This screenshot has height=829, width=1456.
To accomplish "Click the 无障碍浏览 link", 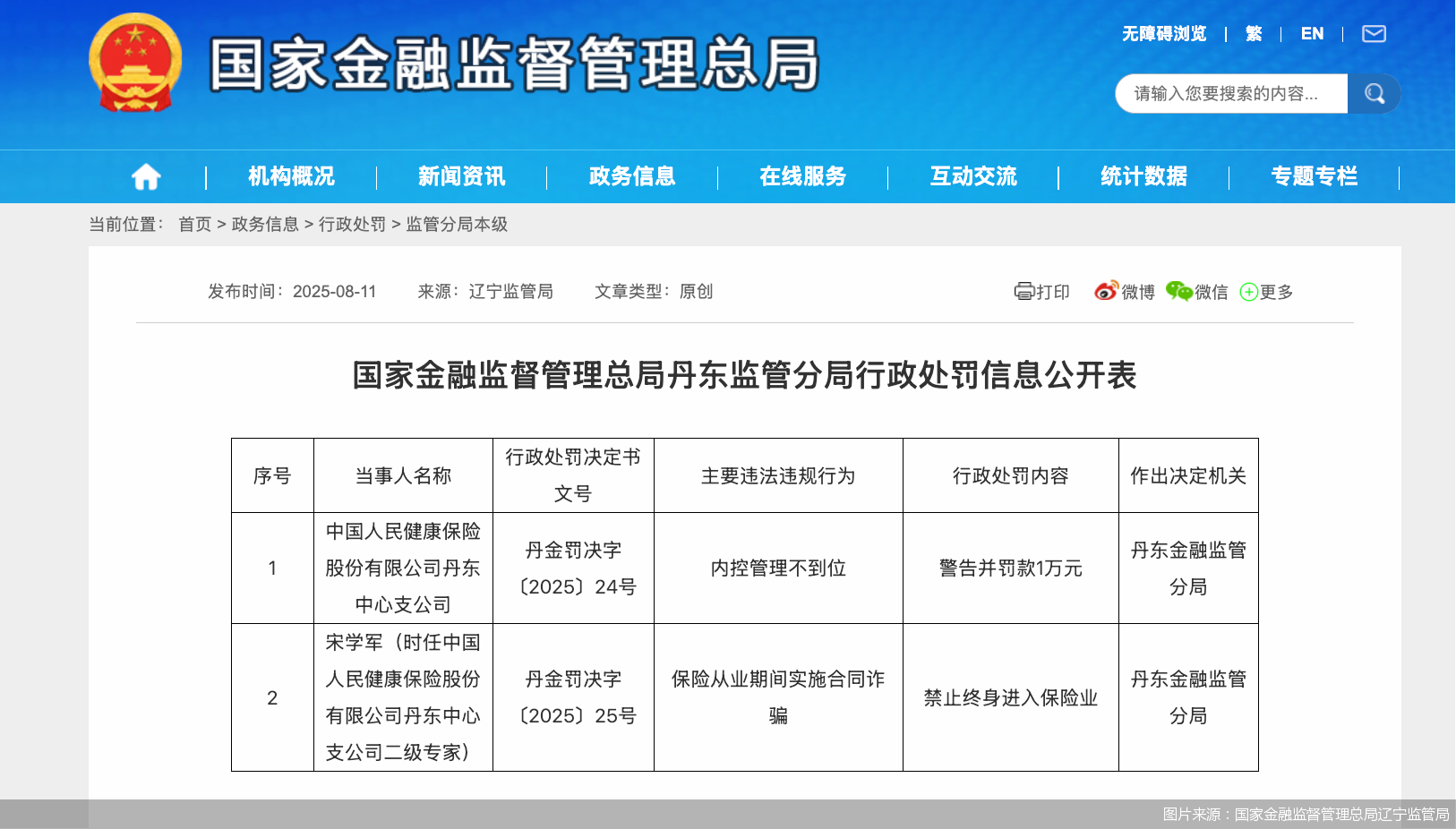I will (1164, 34).
